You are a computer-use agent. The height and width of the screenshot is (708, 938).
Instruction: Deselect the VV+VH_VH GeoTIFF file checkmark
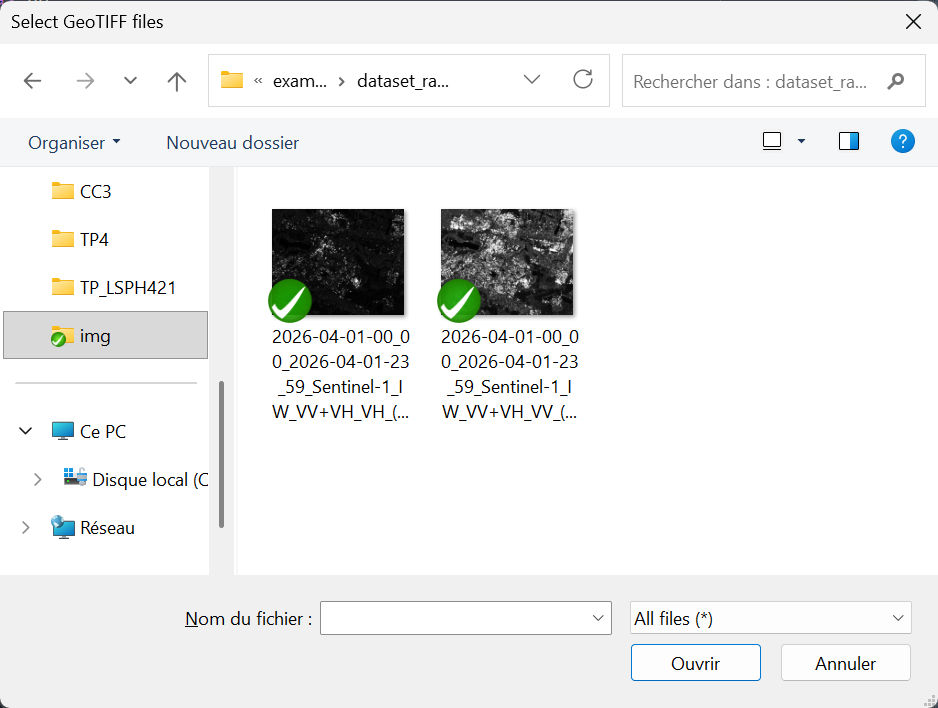click(290, 301)
